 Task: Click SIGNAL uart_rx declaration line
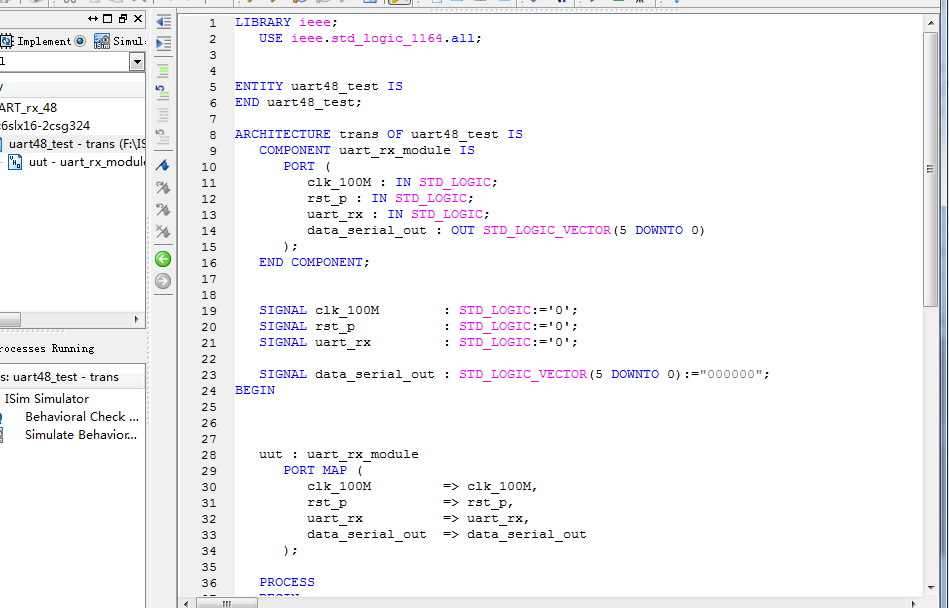(419, 342)
